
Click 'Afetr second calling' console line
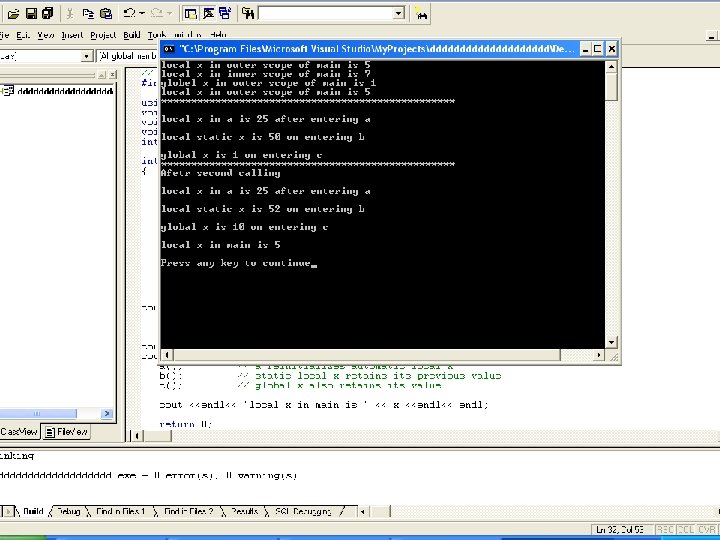pos(220,173)
